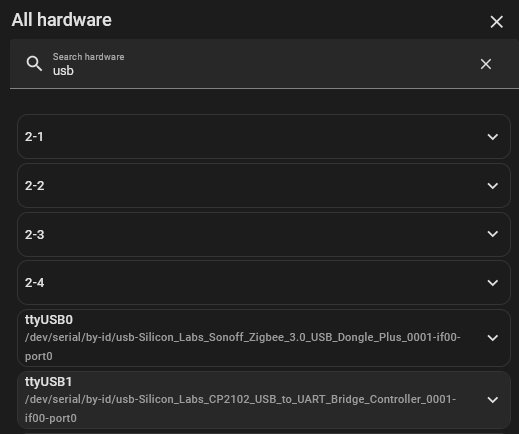This screenshot has width=519, height=434.
Task: Select the 2-4 hardware row title
Action: click(x=34, y=283)
